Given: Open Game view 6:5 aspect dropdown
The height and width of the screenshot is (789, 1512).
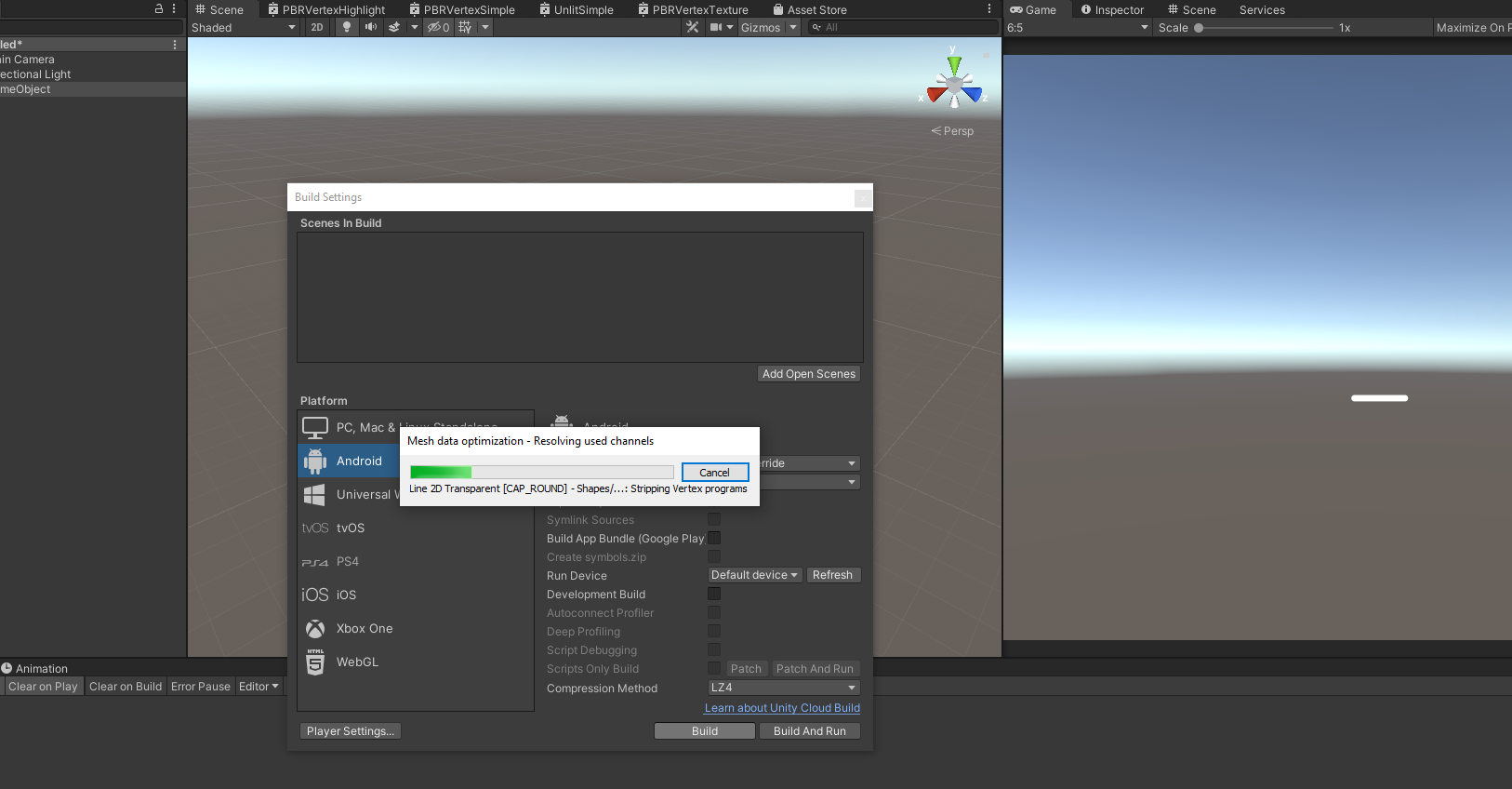Looking at the screenshot, I should pyautogui.click(x=1078, y=27).
